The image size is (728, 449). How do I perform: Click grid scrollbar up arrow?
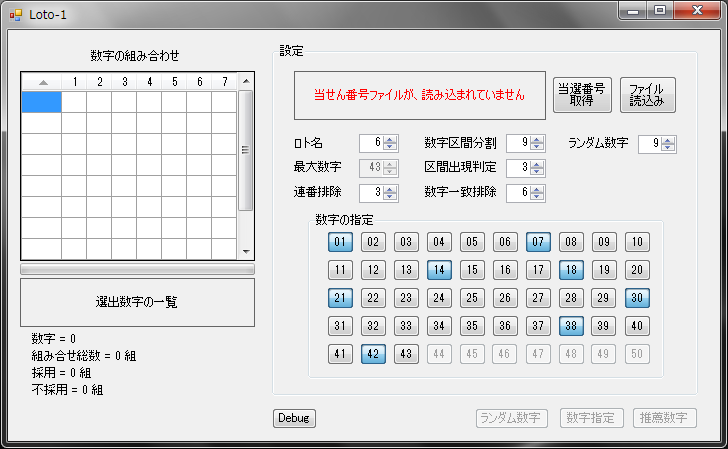point(246,81)
